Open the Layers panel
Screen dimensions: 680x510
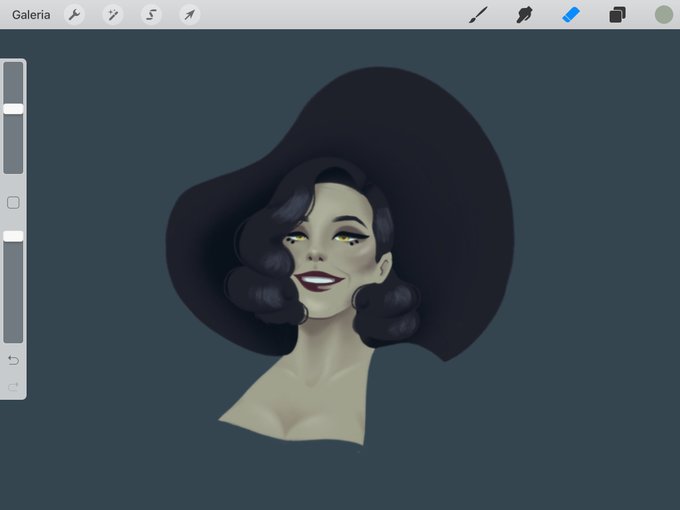pyautogui.click(x=617, y=15)
